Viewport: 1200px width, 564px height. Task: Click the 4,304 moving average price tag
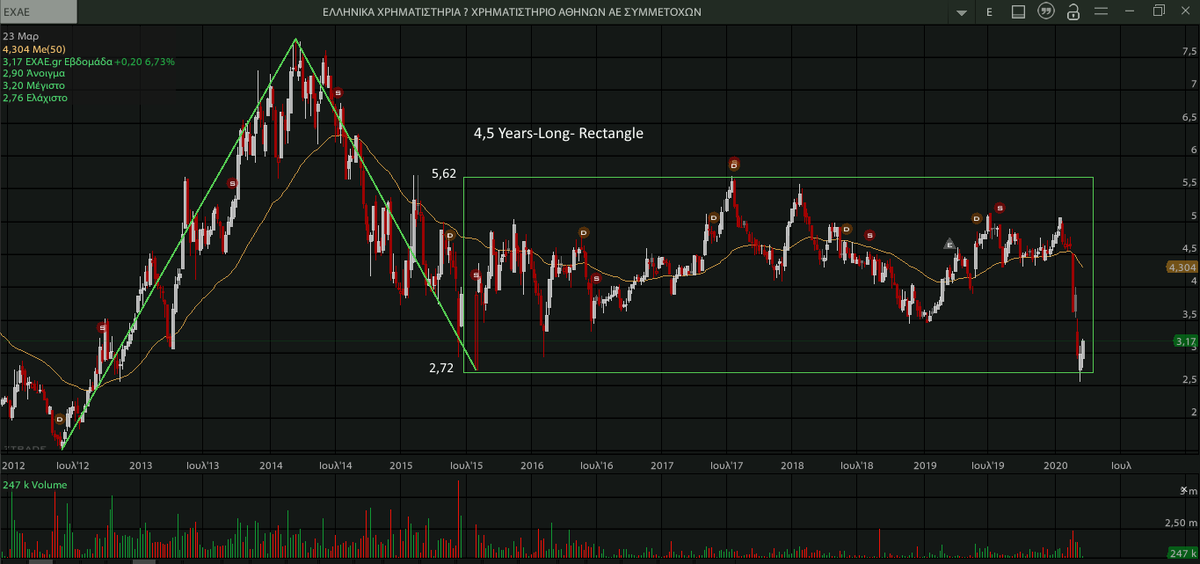1182,267
